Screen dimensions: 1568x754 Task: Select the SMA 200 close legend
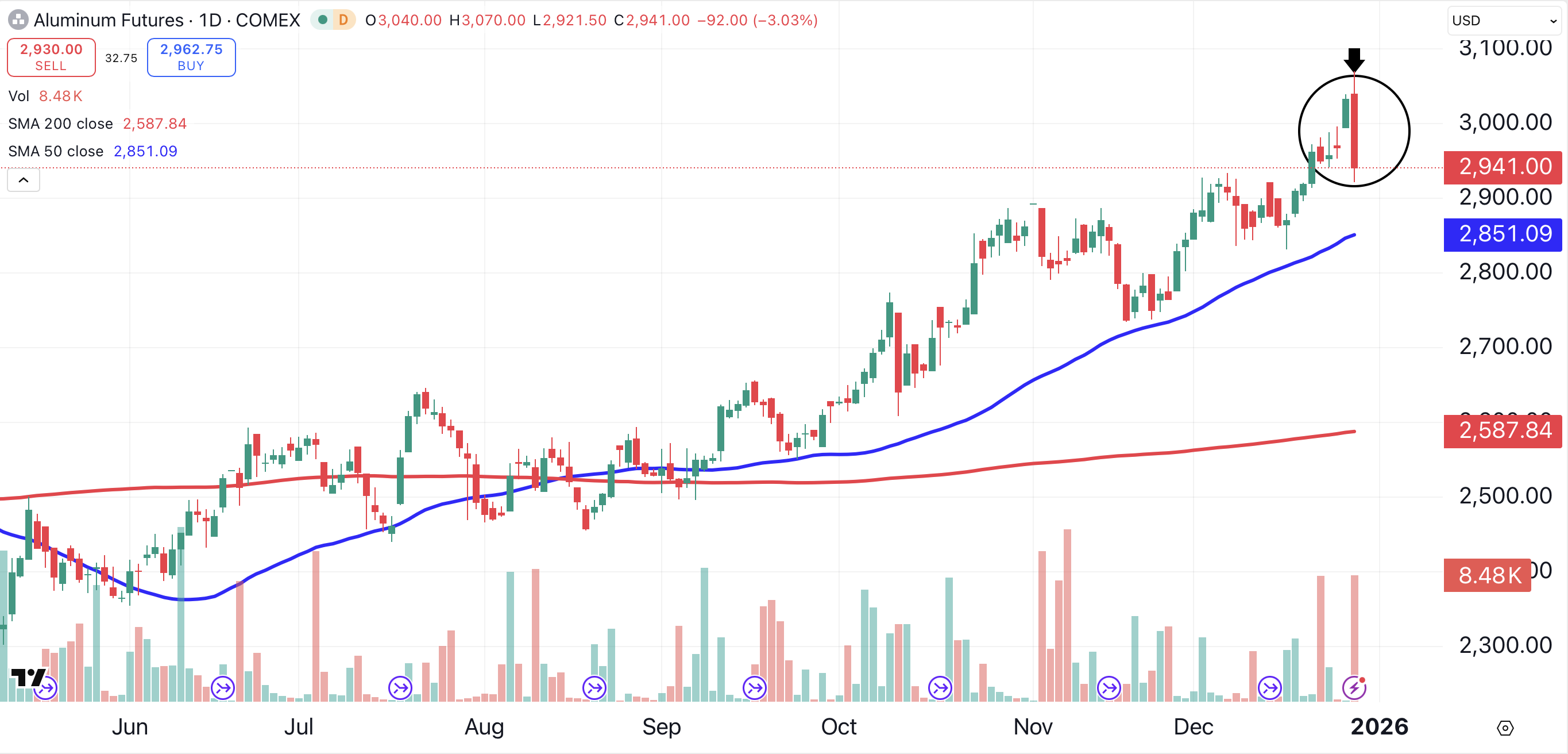pos(60,124)
